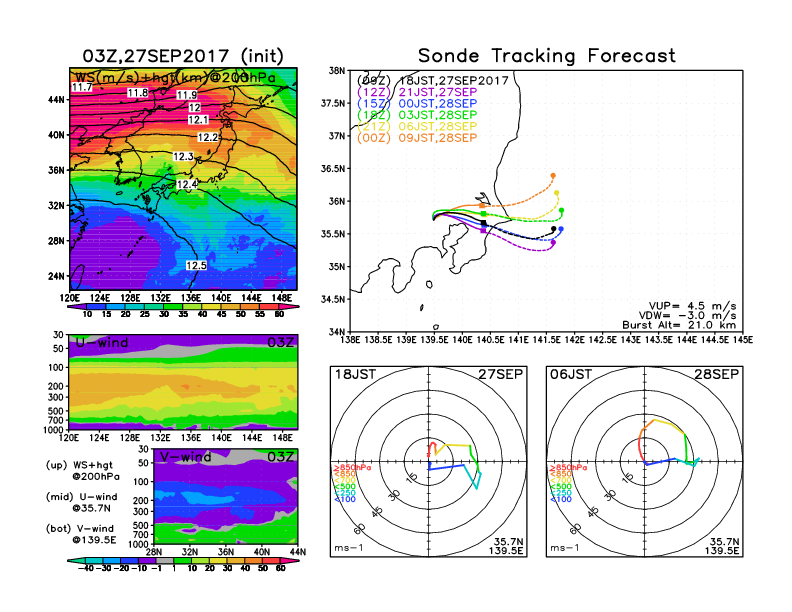792x612 pixels.
Task: Click the '(mid) U-wind @35.7N' description
Action: 82,502
